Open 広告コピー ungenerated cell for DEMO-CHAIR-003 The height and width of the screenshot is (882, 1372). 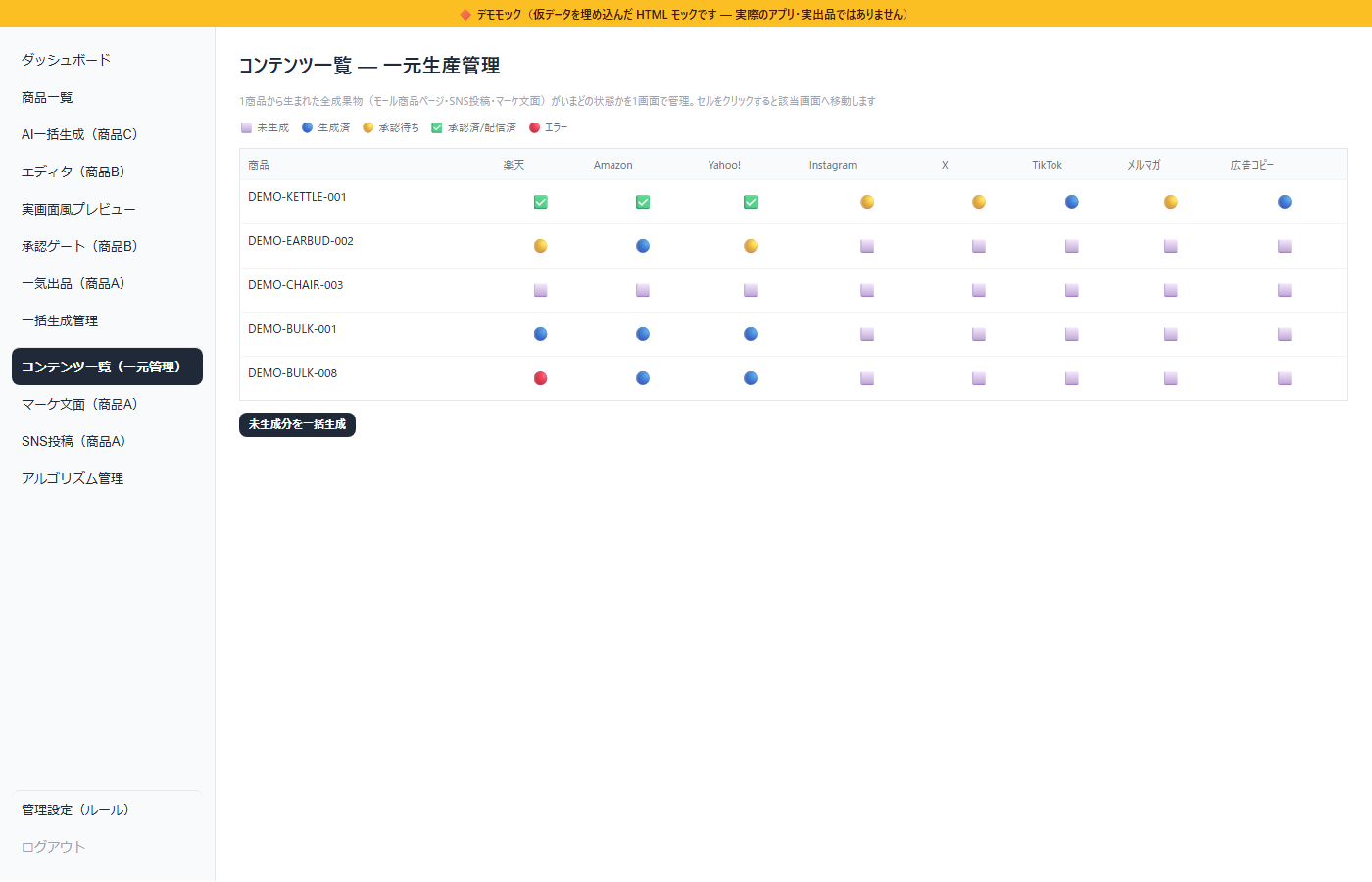(x=1285, y=290)
